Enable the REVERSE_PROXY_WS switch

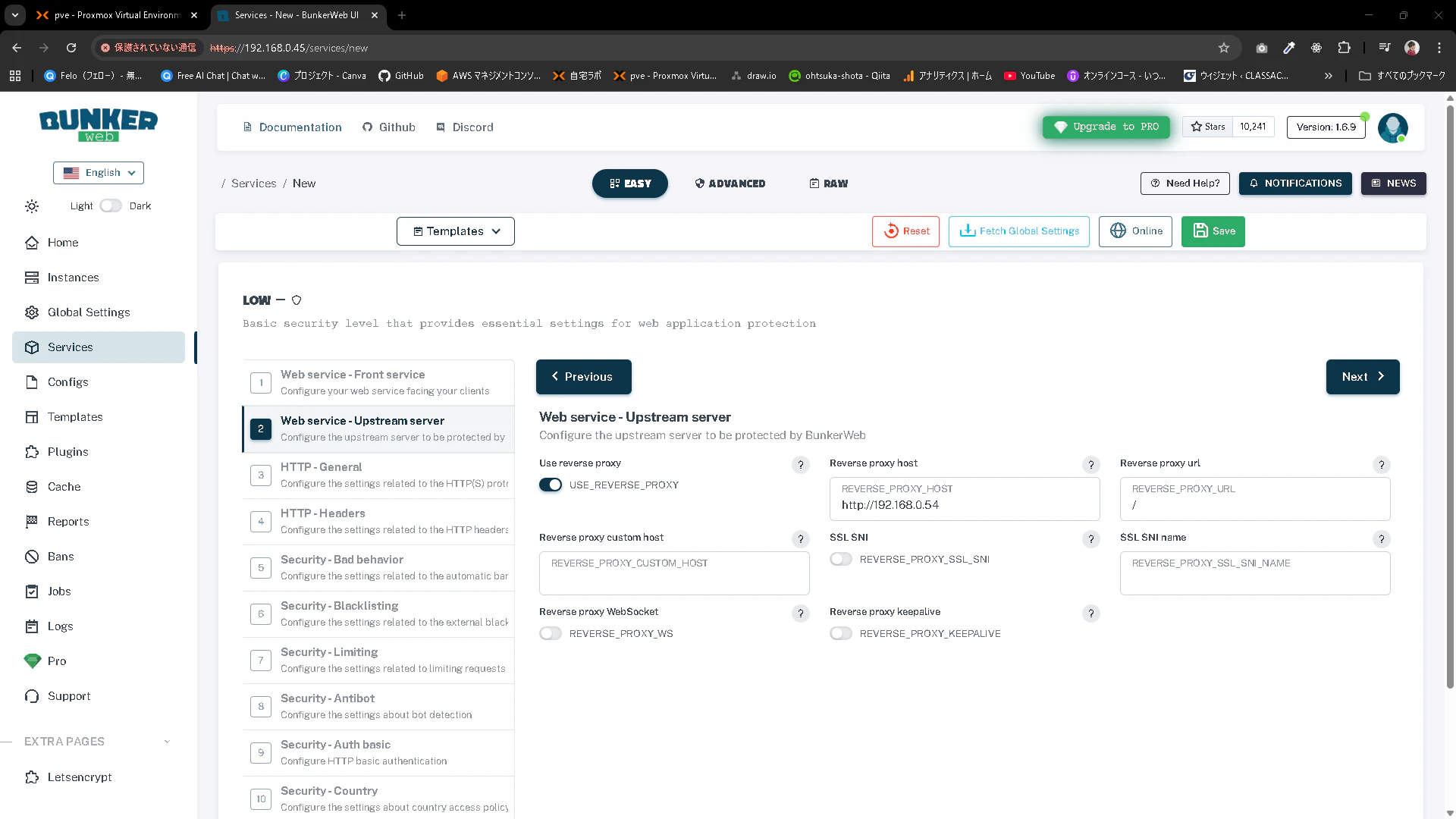[x=551, y=634]
